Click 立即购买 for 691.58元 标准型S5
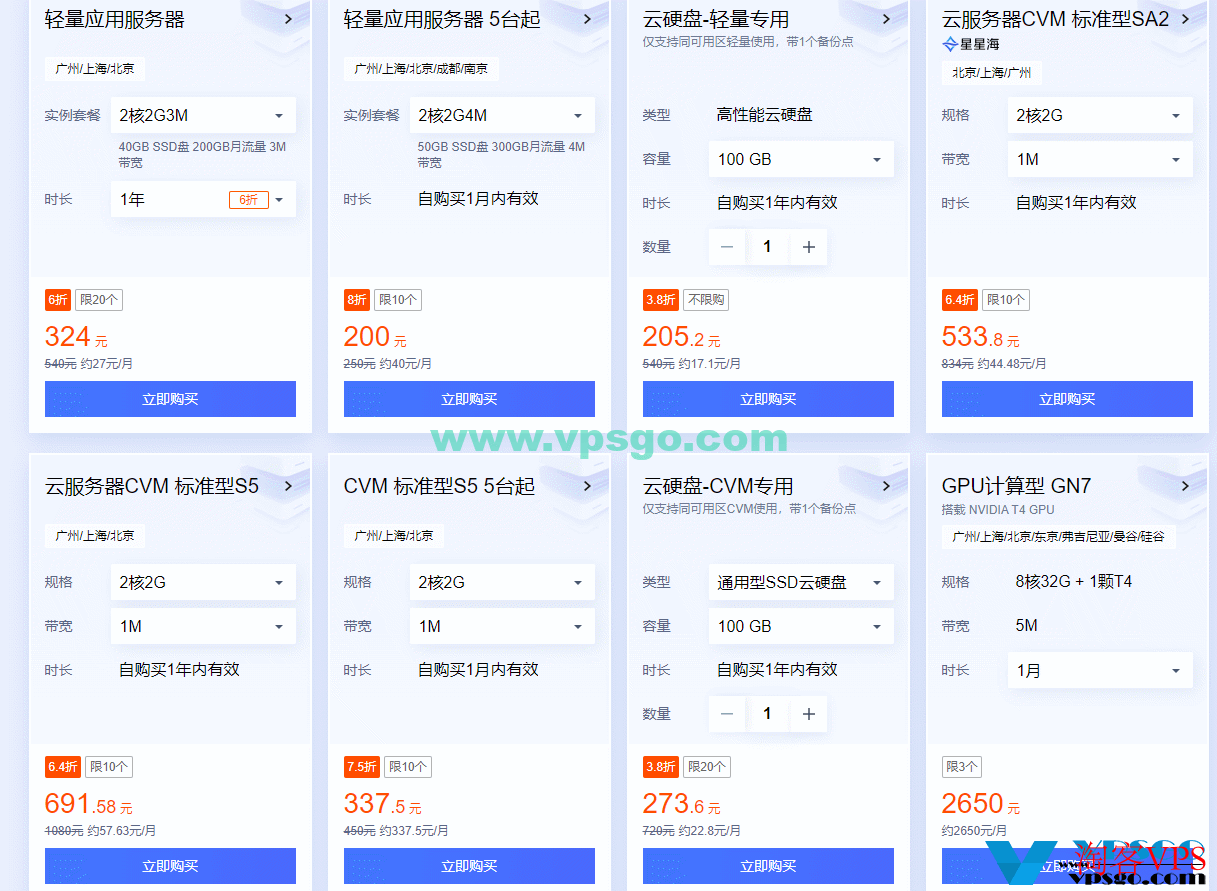This screenshot has width=1217, height=891. point(170,866)
